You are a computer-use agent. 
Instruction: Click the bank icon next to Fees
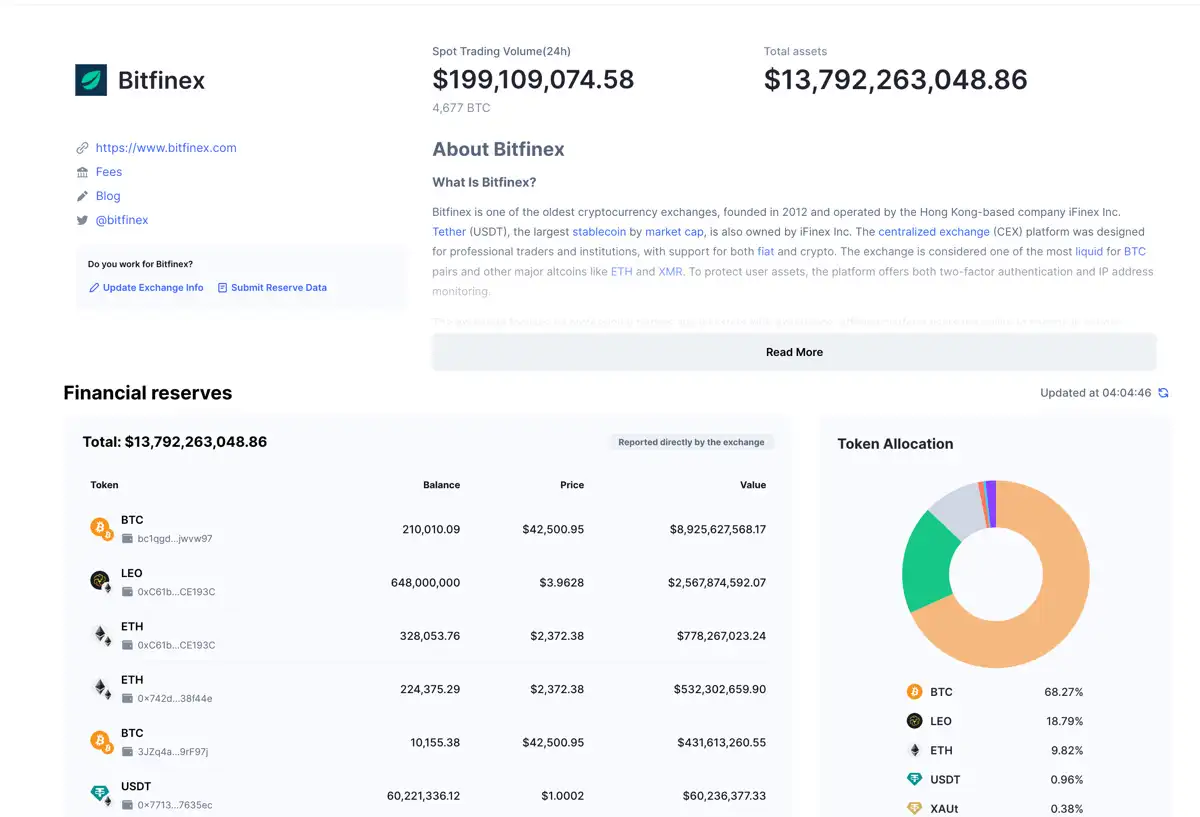tap(83, 172)
